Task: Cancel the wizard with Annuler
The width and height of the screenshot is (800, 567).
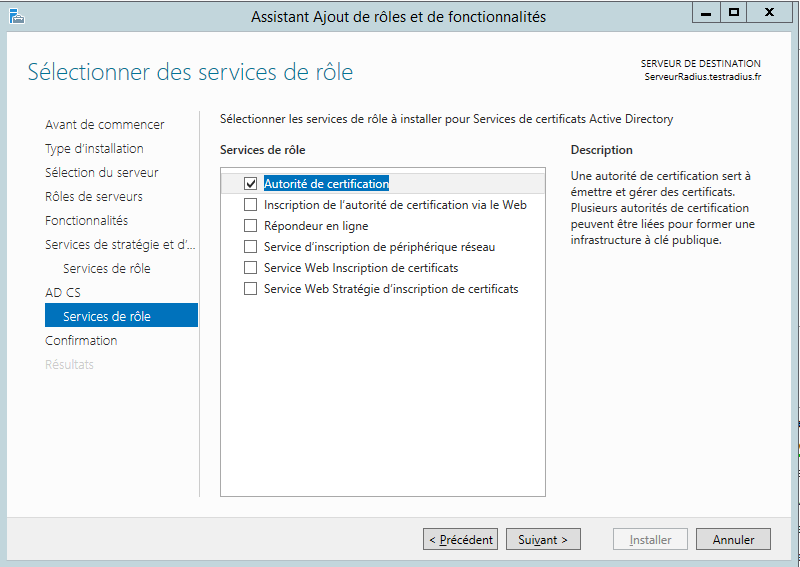Action: [733, 539]
